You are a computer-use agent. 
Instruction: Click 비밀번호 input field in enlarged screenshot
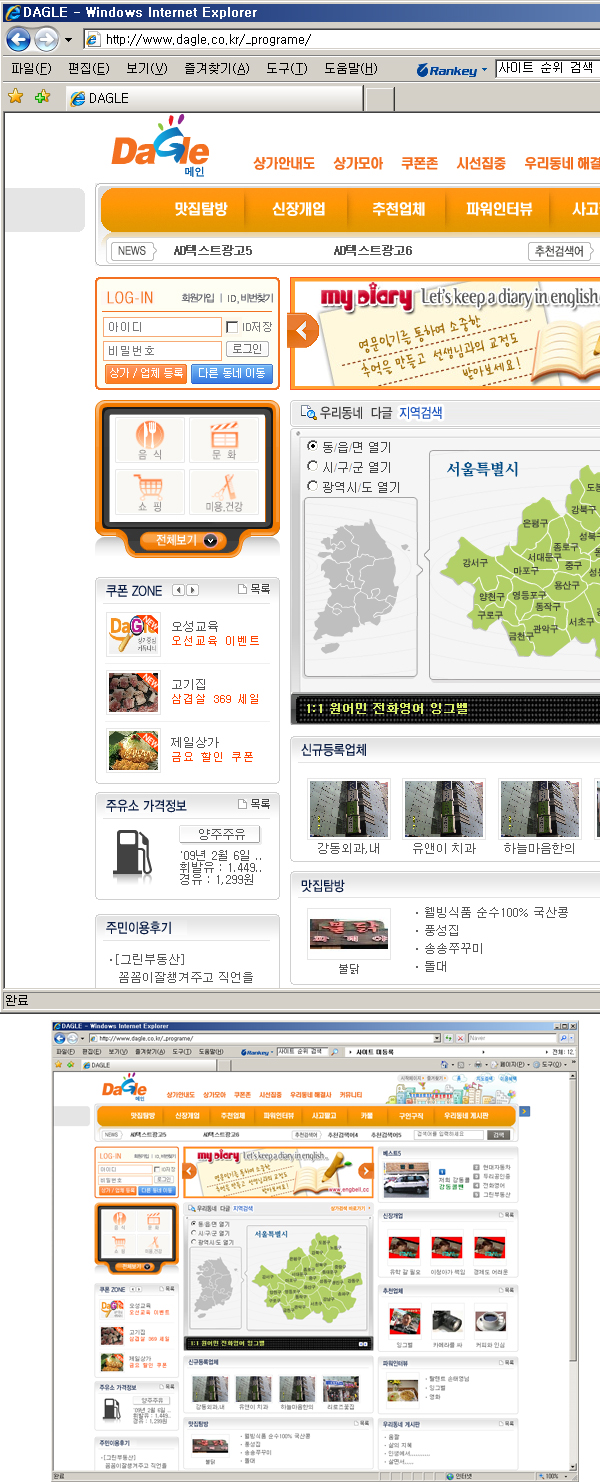pos(162,350)
